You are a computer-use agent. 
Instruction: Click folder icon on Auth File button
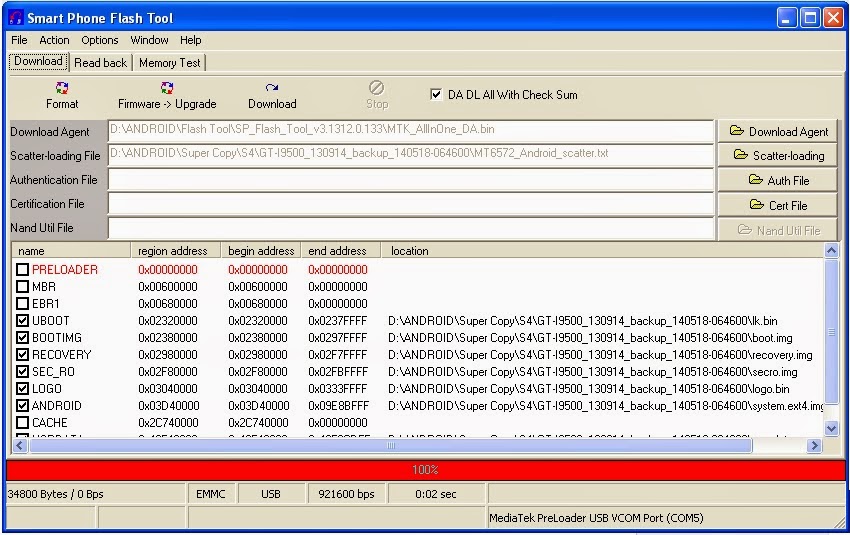pos(755,179)
